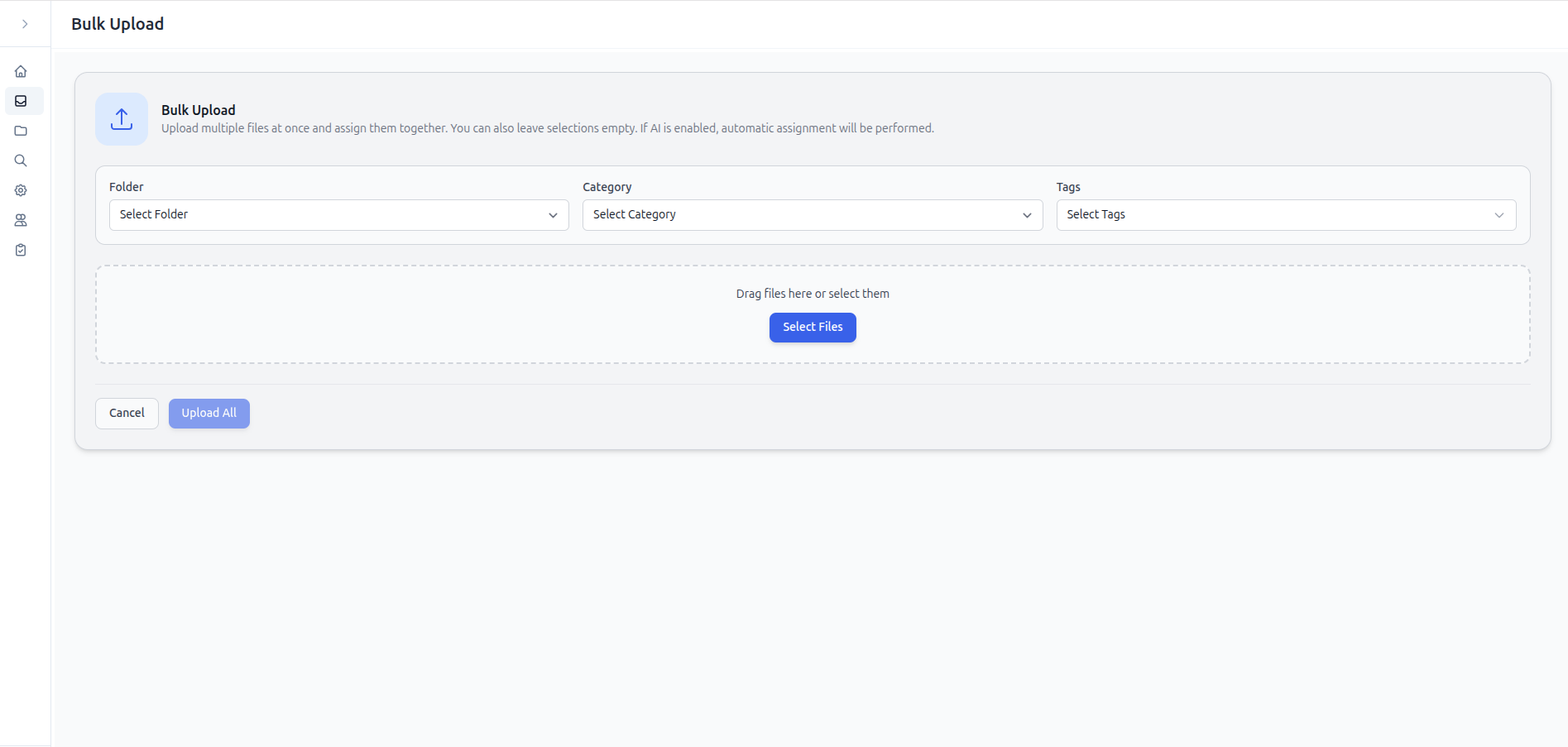Click the Upload All button
Viewport: 1568px width, 747px height.
(209, 414)
